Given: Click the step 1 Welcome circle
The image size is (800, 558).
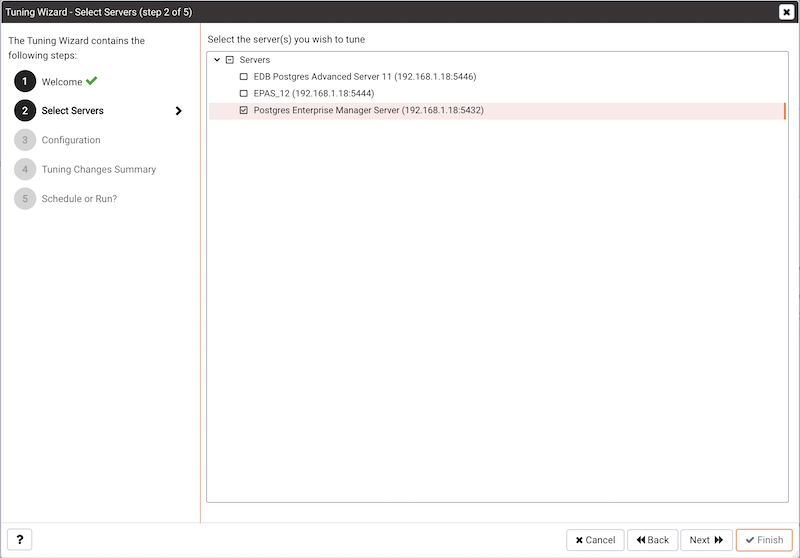Looking at the screenshot, I should coord(25,81).
